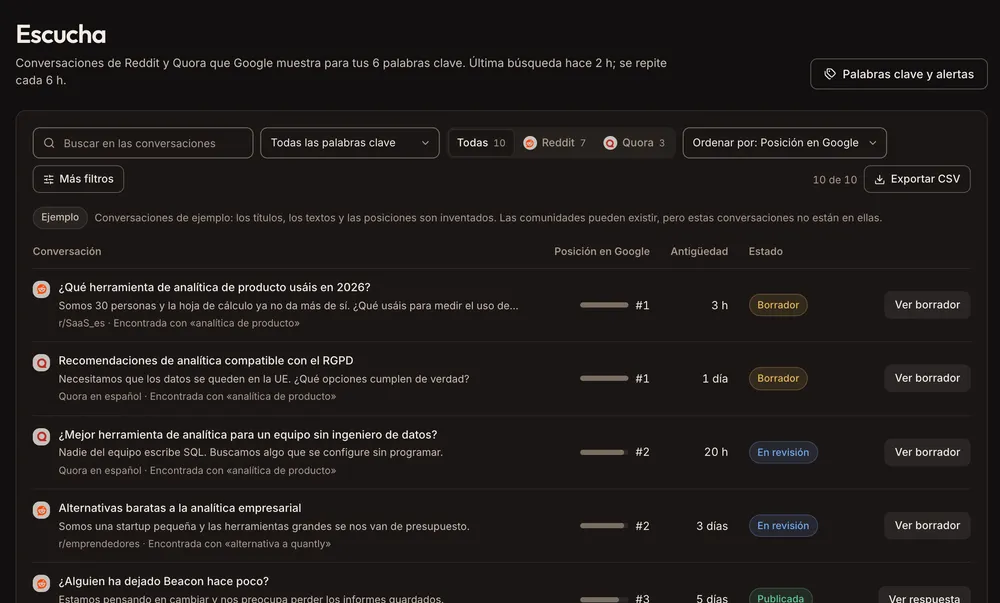Open ¿Alguien ha dejado Beacon hace poco?
Screen dimensions: 1000x603
pos(164,581)
